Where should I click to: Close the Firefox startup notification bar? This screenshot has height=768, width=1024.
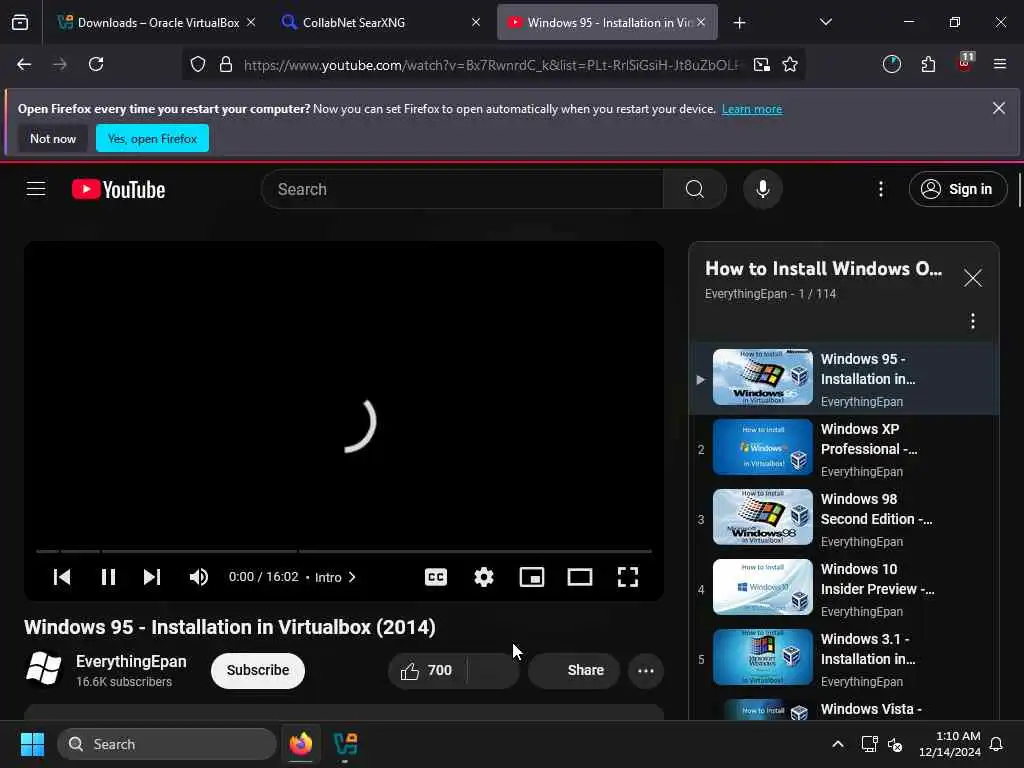pyautogui.click(x=999, y=108)
